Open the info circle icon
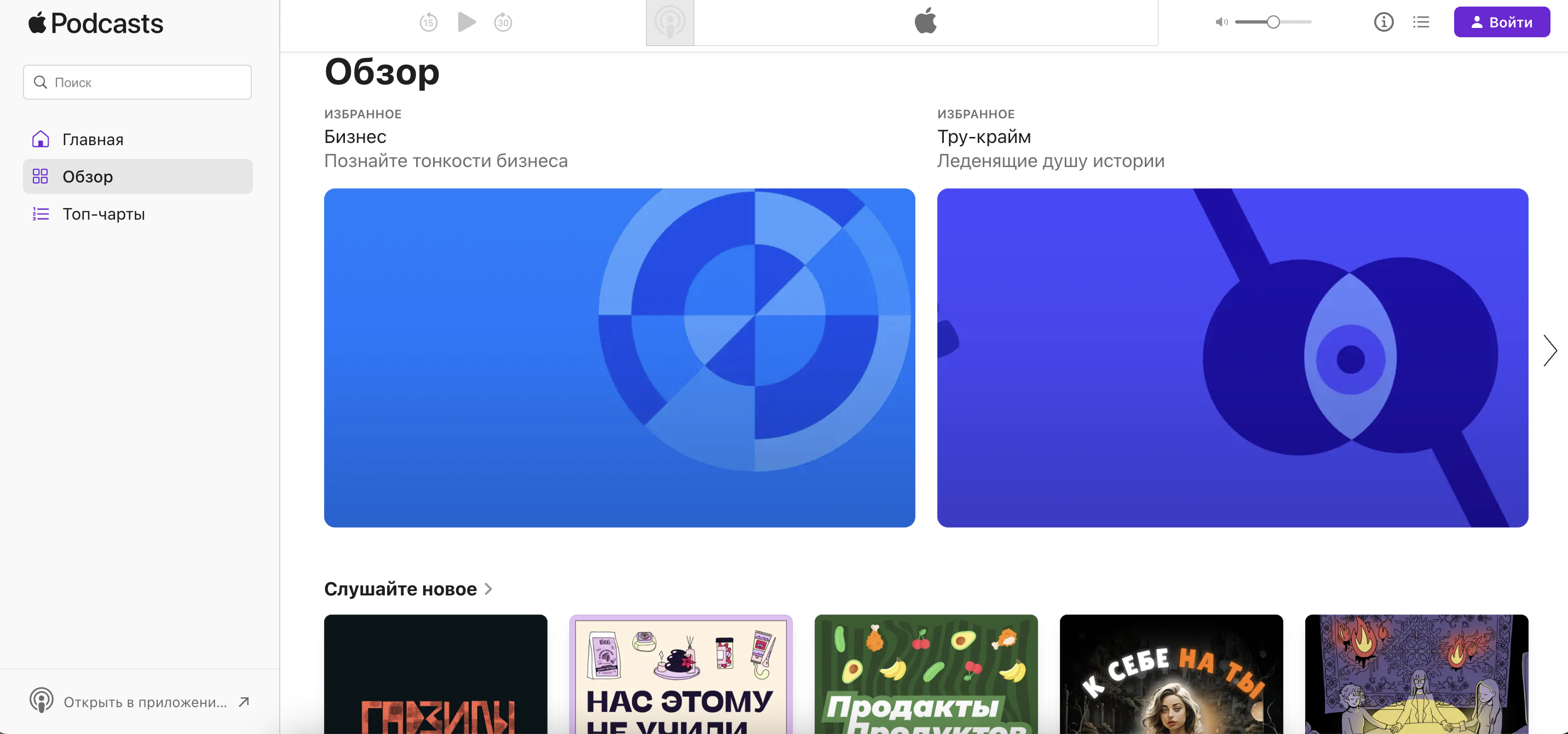Viewport: 1568px width, 734px height. coord(1383,22)
